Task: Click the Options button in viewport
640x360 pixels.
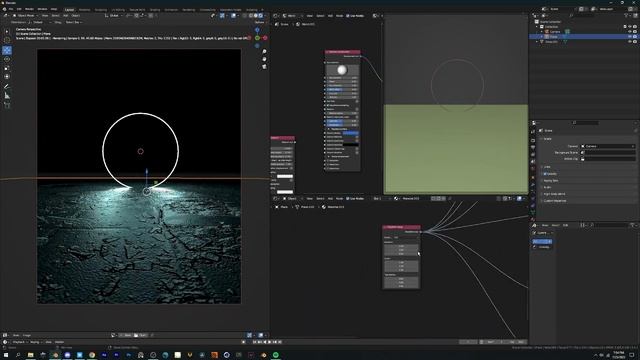Action: click(259, 22)
